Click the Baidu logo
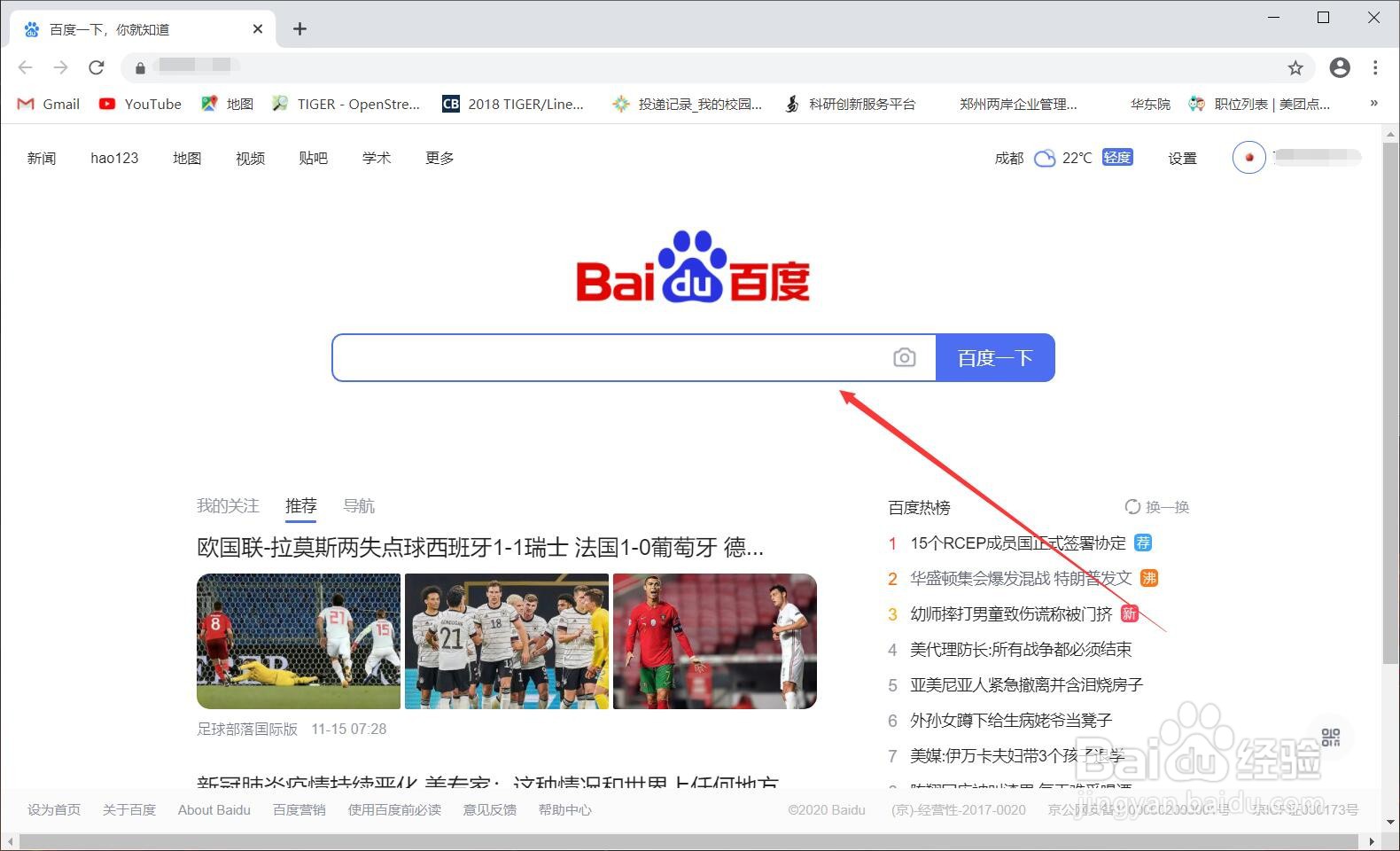This screenshot has height=851, width=1400. 693,267
